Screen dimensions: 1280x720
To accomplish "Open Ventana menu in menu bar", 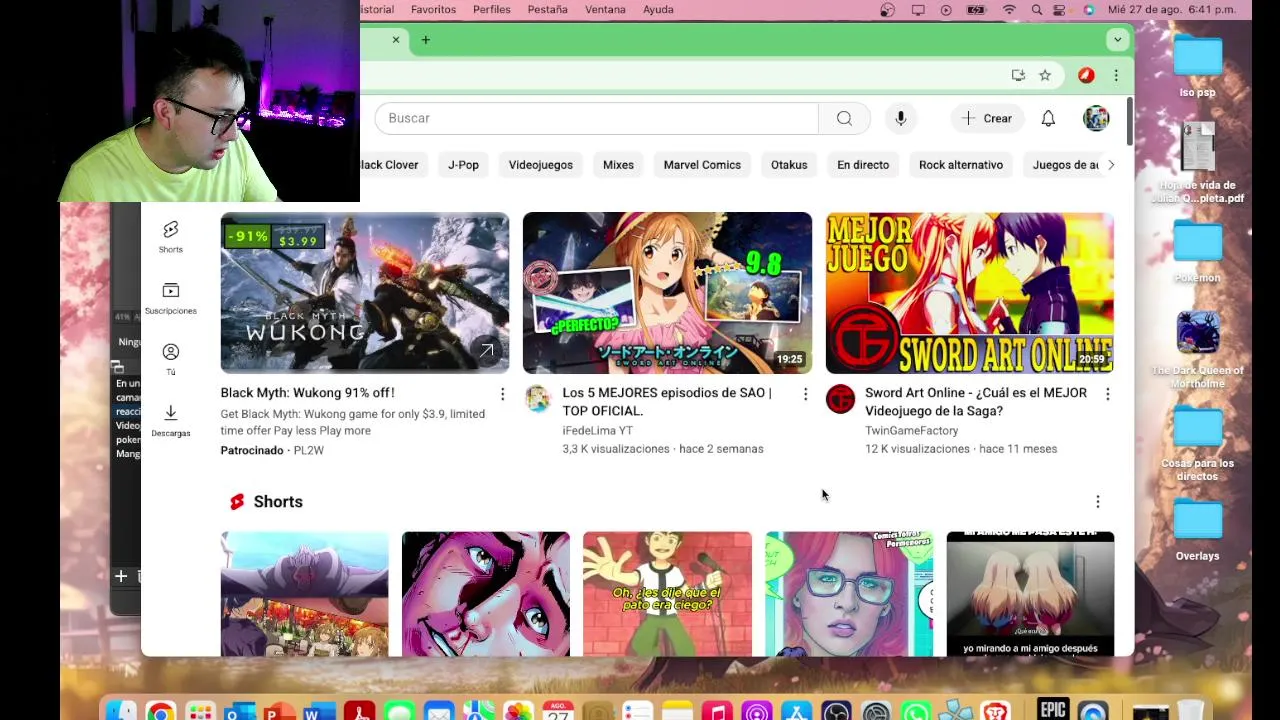I will 605,9.
